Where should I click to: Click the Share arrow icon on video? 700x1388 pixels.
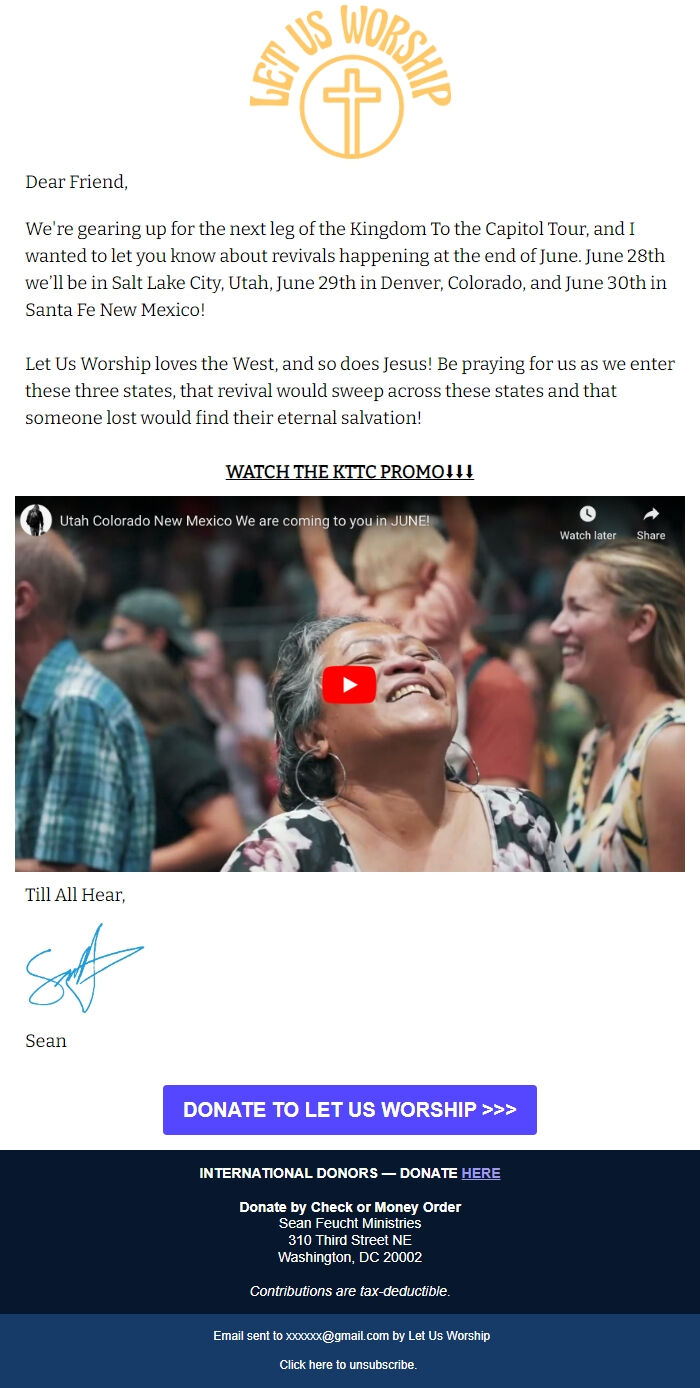(651, 514)
